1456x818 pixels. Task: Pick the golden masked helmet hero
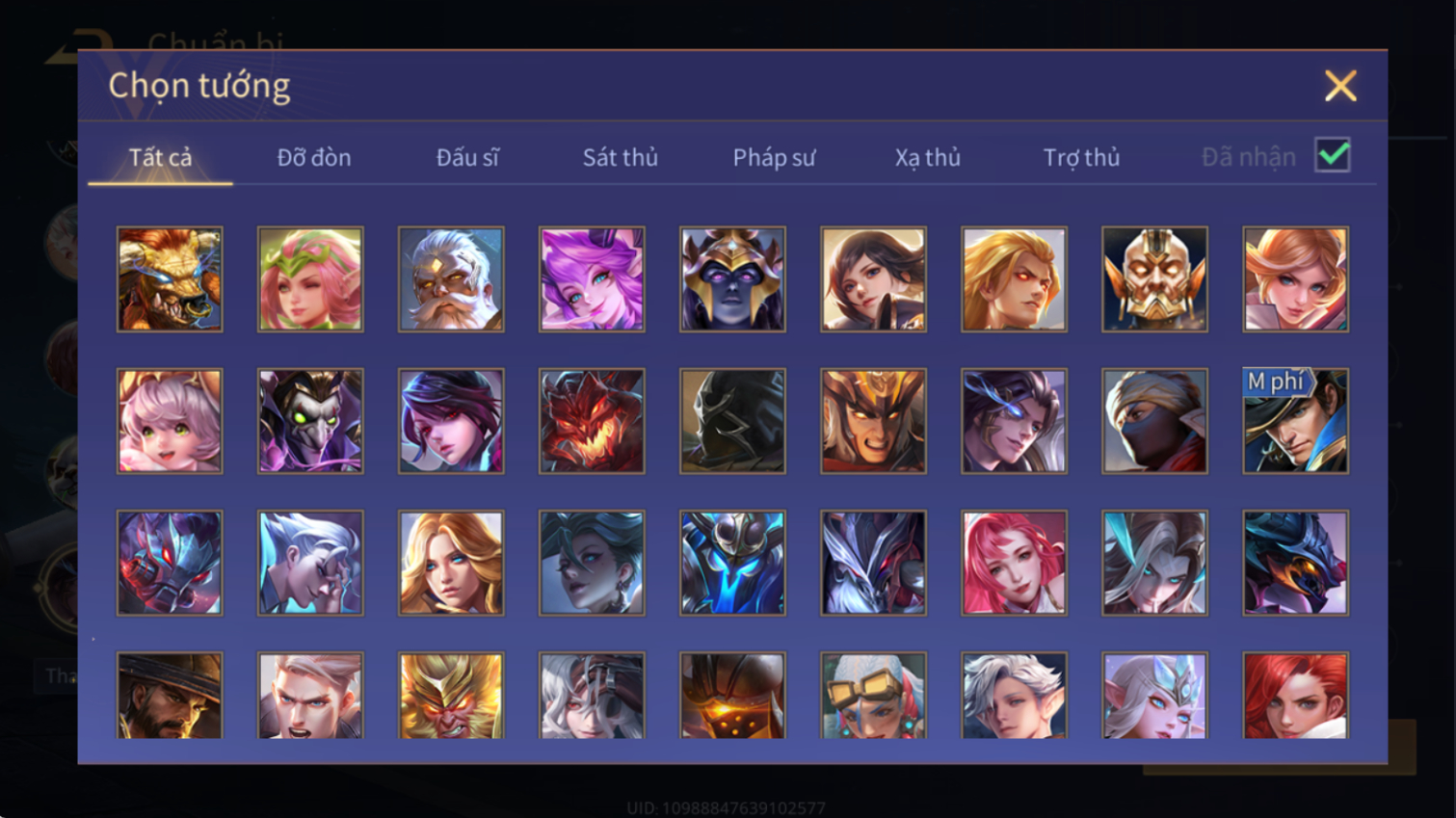pos(1154,279)
